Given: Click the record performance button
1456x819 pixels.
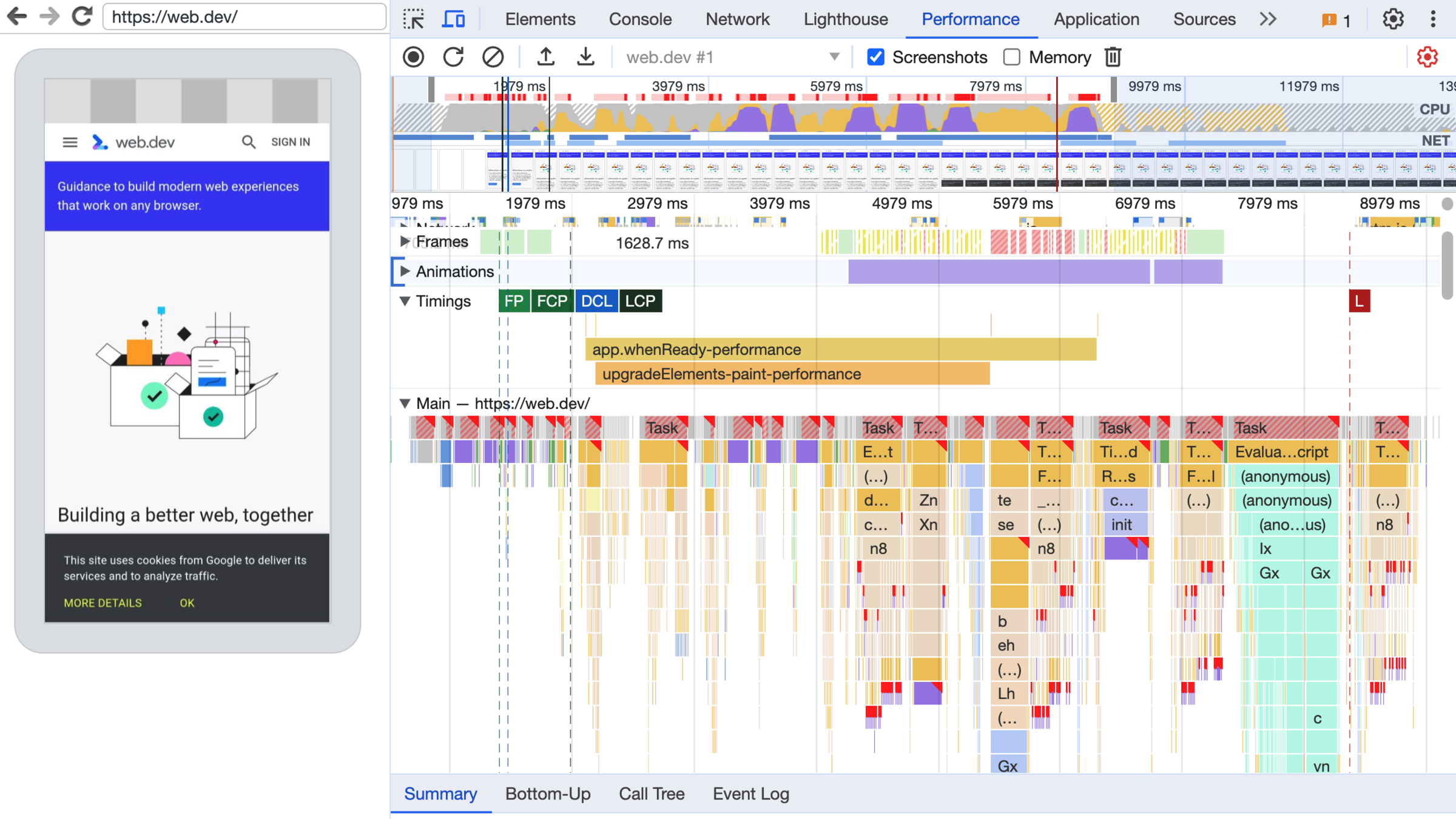Looking at the screenshot, I should click(414, 57).
